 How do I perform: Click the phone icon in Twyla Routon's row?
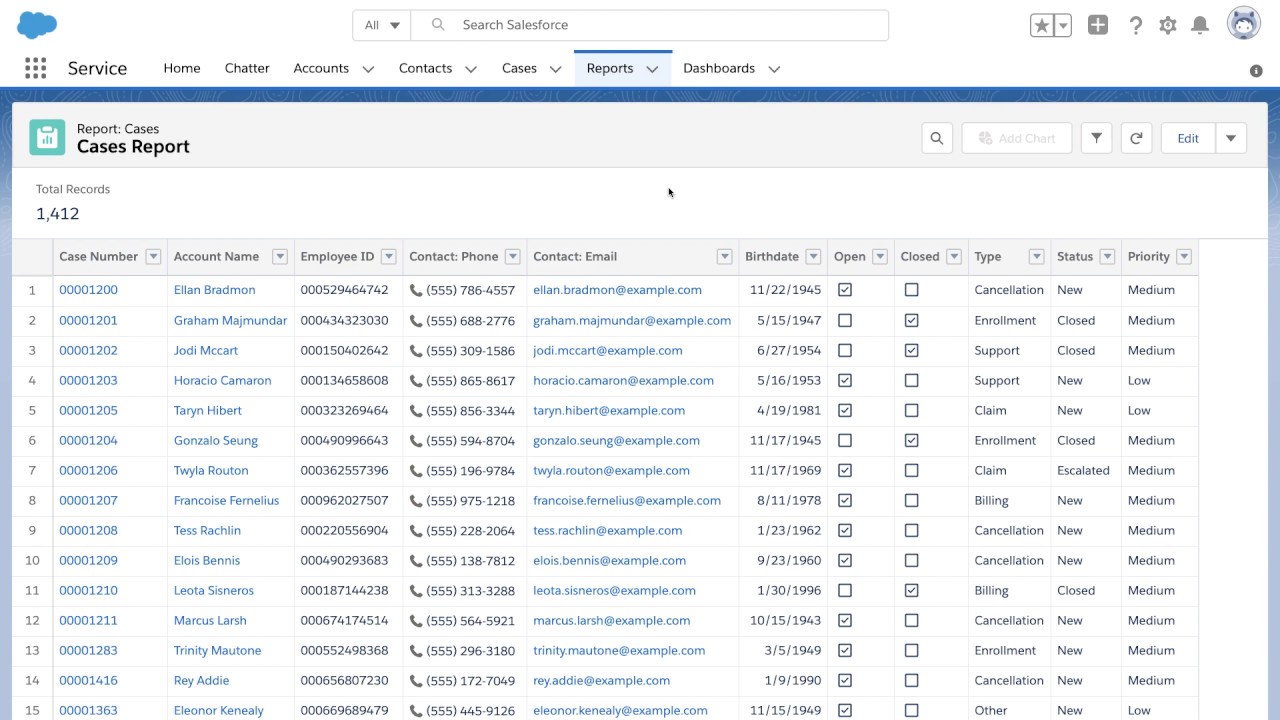(x=416, y=470)
